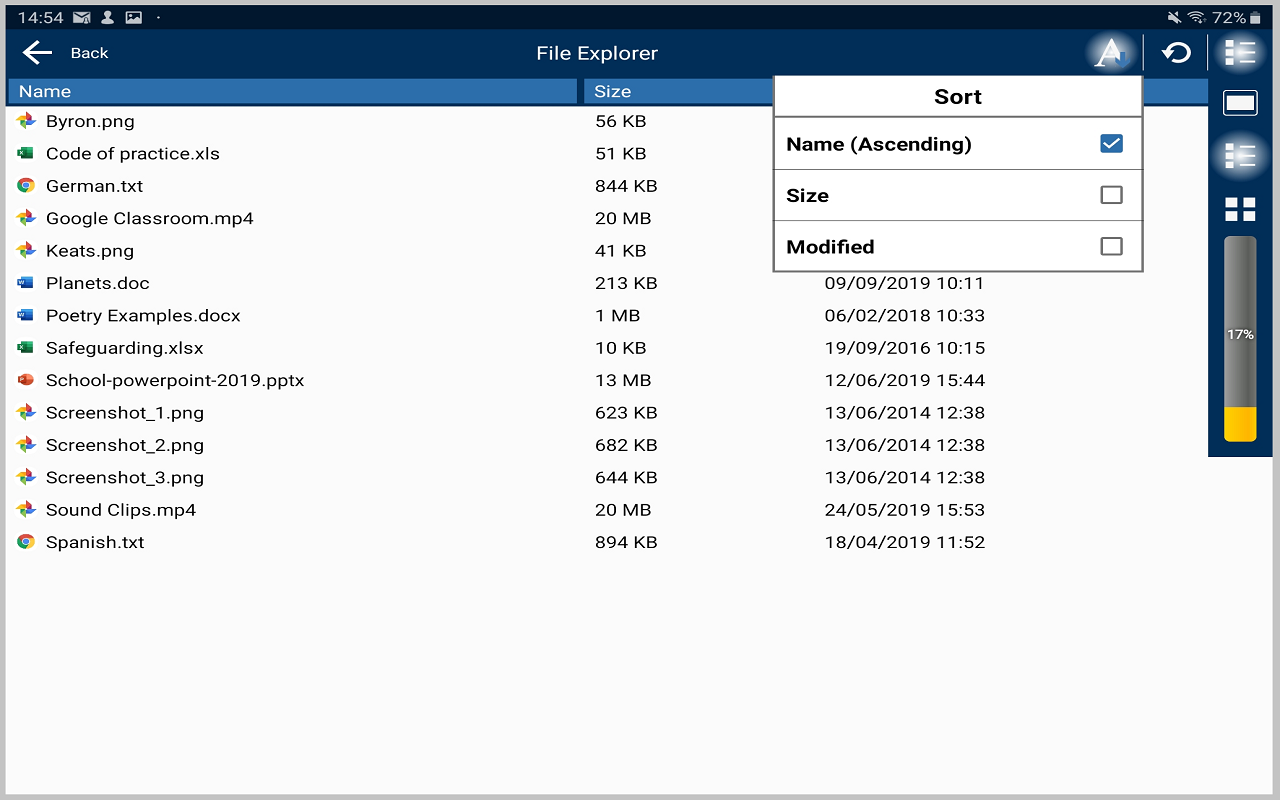Click the refresh/undo arrow icon in toolbar
1280x800 pixels.
coord(1173,52)
